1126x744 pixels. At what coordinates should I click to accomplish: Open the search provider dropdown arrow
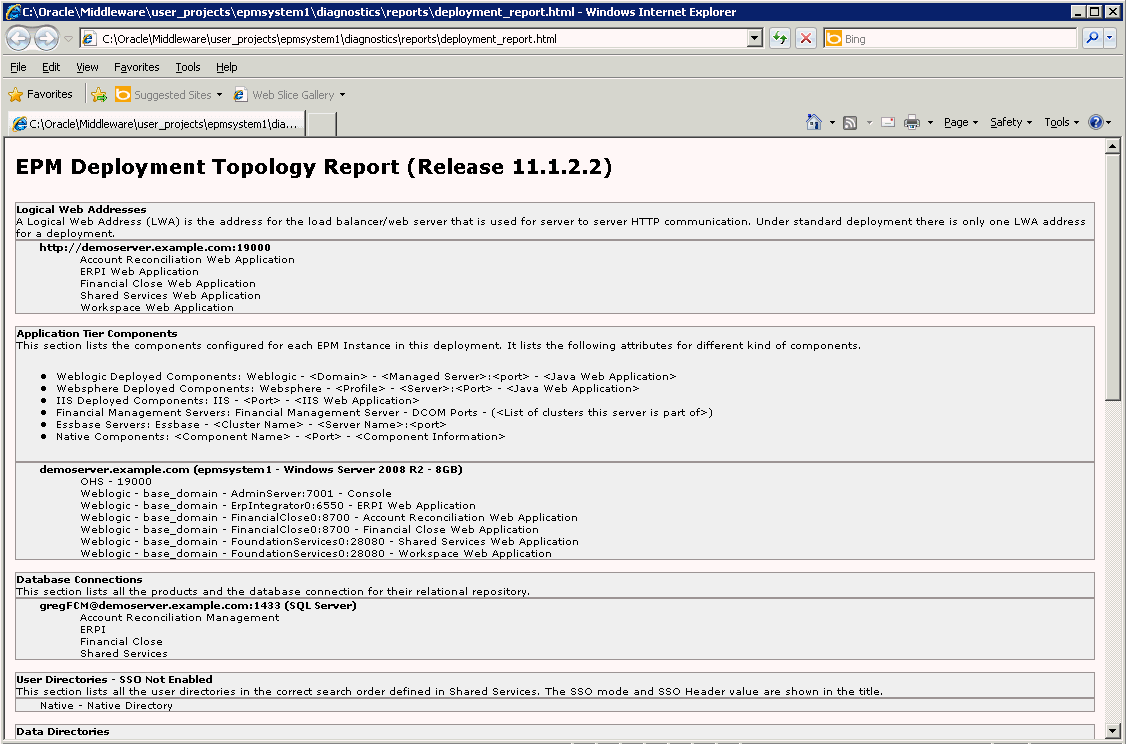pyautogui.click(x=1109, y=38)
